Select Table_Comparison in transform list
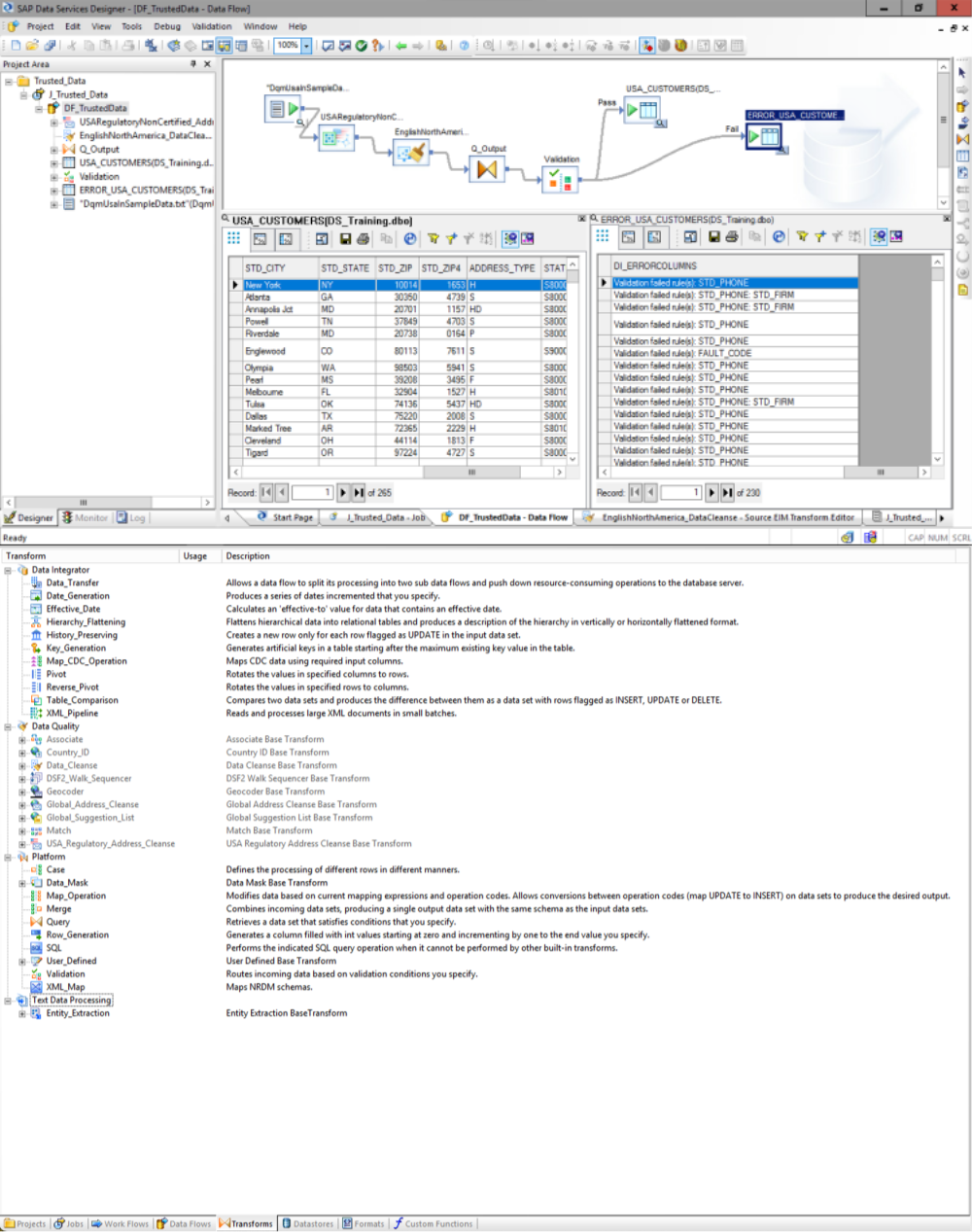 [x=83, y=700]
